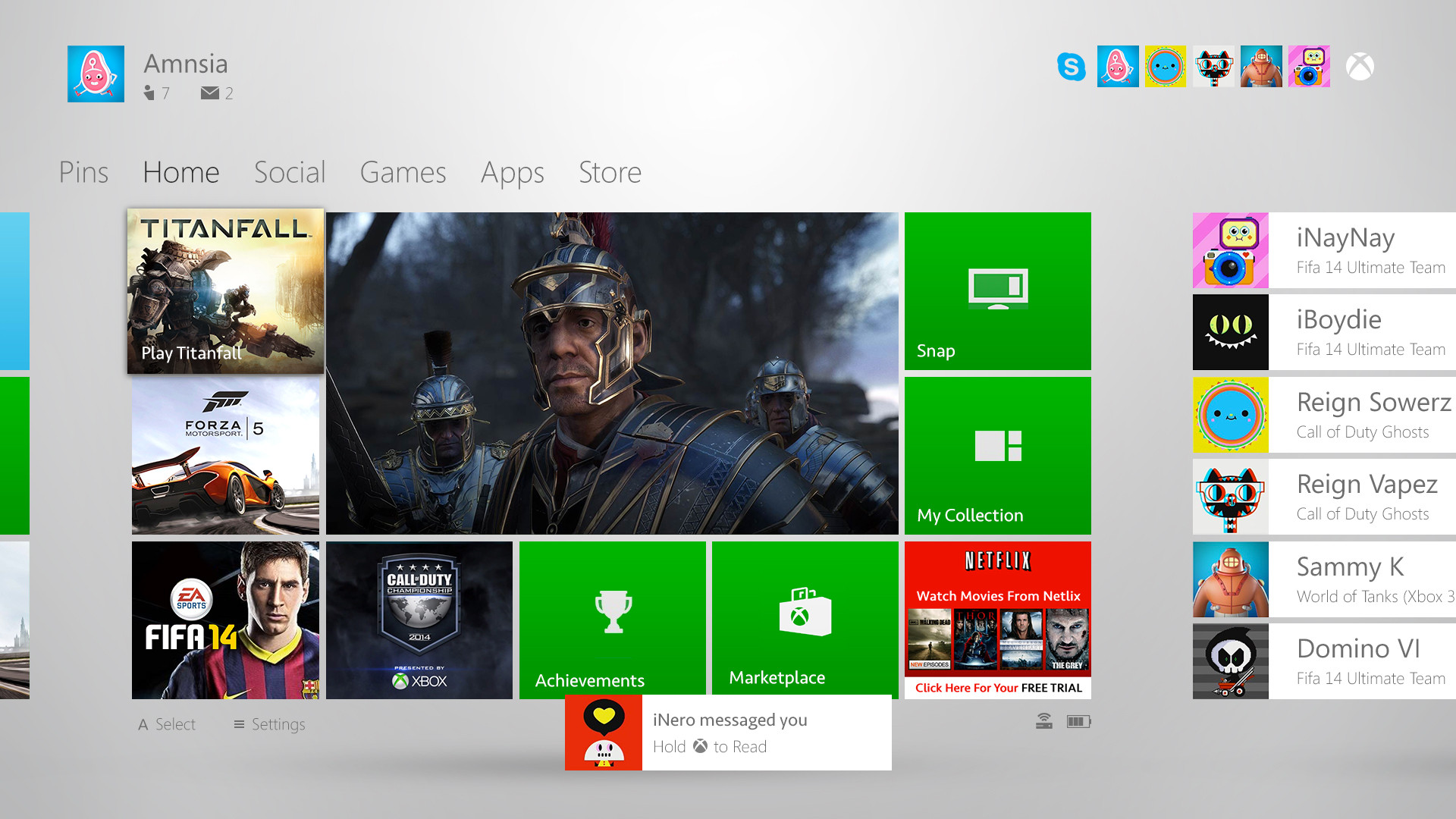This screenshot has height=819, width=1456.
Task: Select pink meat avatar in top friend row
Action: coord(1118,66)
